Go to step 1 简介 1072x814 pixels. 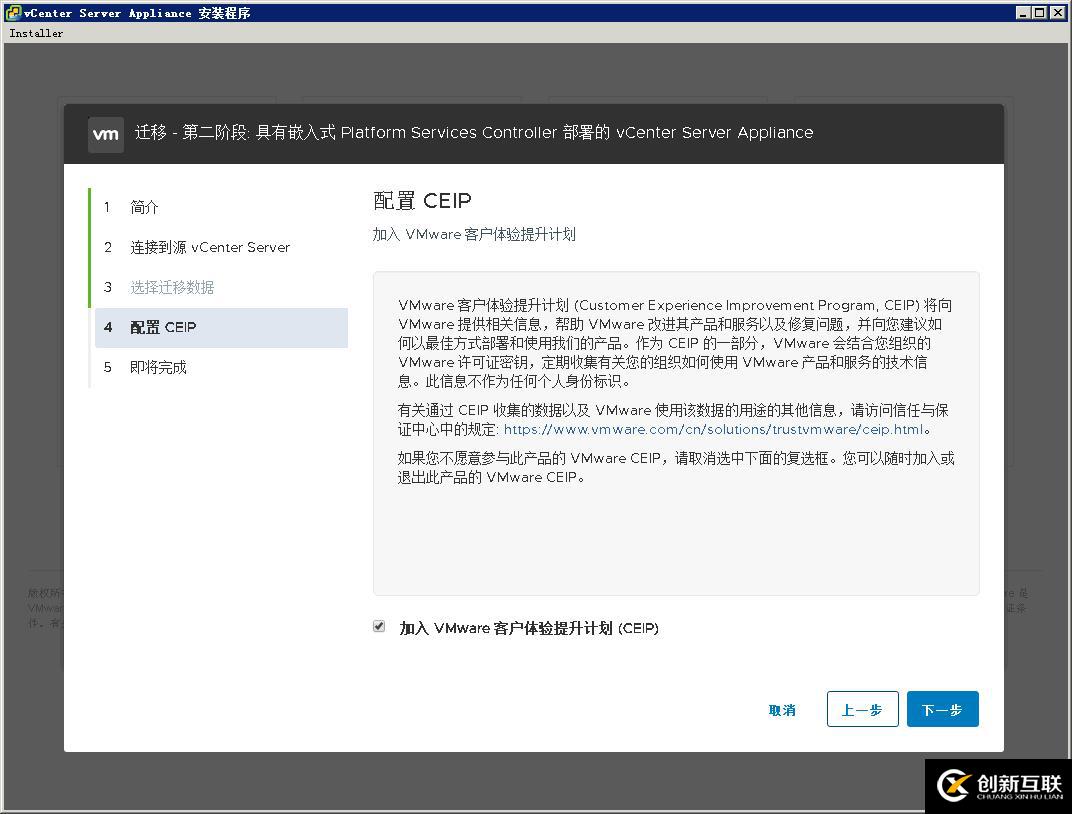point(144,207)
